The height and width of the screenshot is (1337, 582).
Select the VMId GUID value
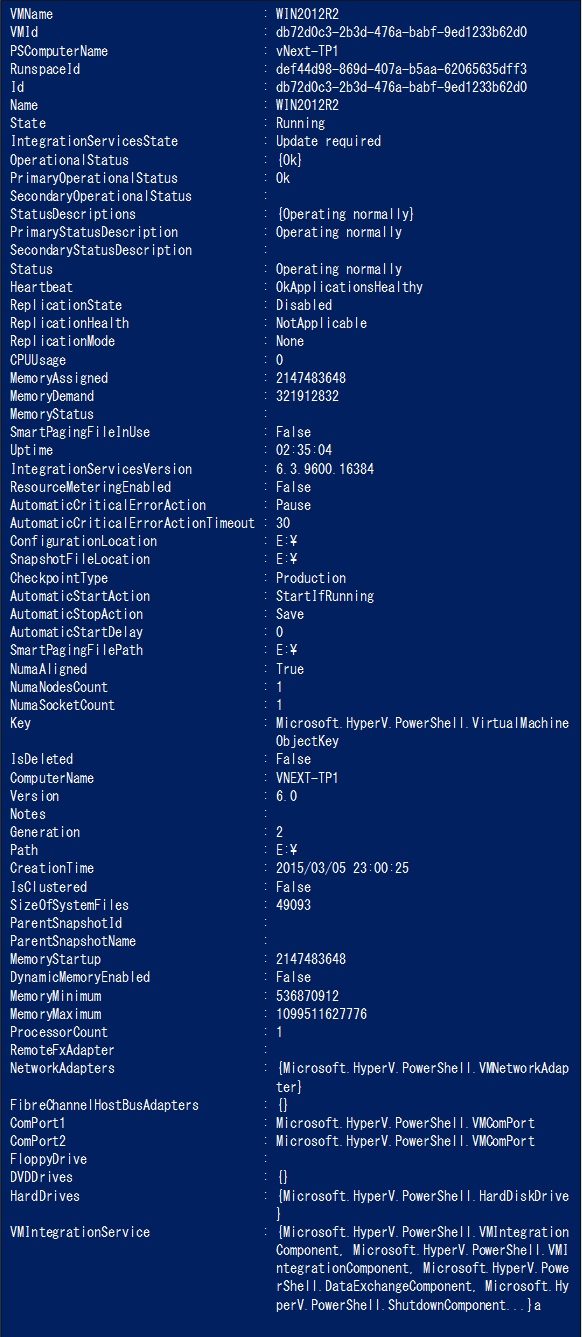(401, 32)
